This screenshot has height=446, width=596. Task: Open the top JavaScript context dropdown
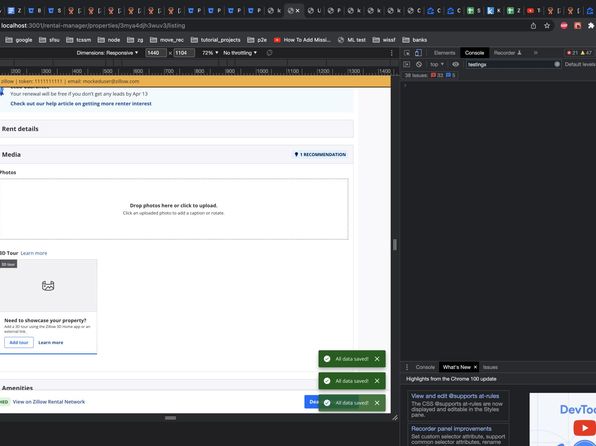[437, 64]
